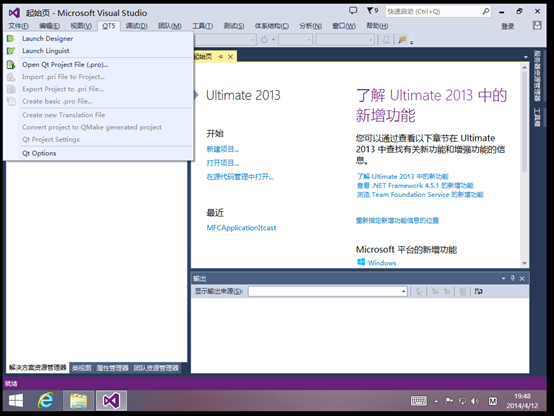Open the 工具箱 side panel tab
The height and width of the screenshot is (416, 554).
pos(537,117)
